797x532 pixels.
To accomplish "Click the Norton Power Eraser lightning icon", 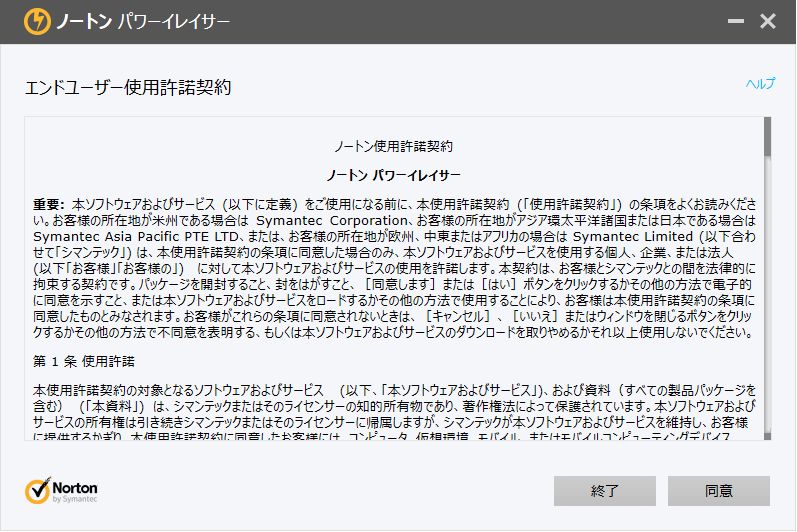I will [x=37, y=21].
